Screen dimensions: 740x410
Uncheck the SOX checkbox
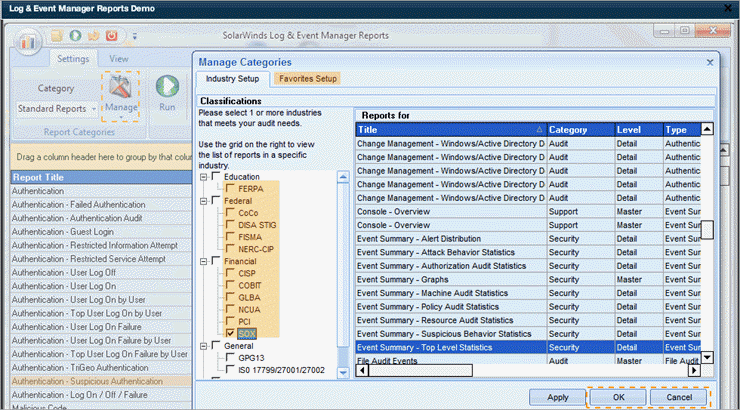click(x=231, y=332)
